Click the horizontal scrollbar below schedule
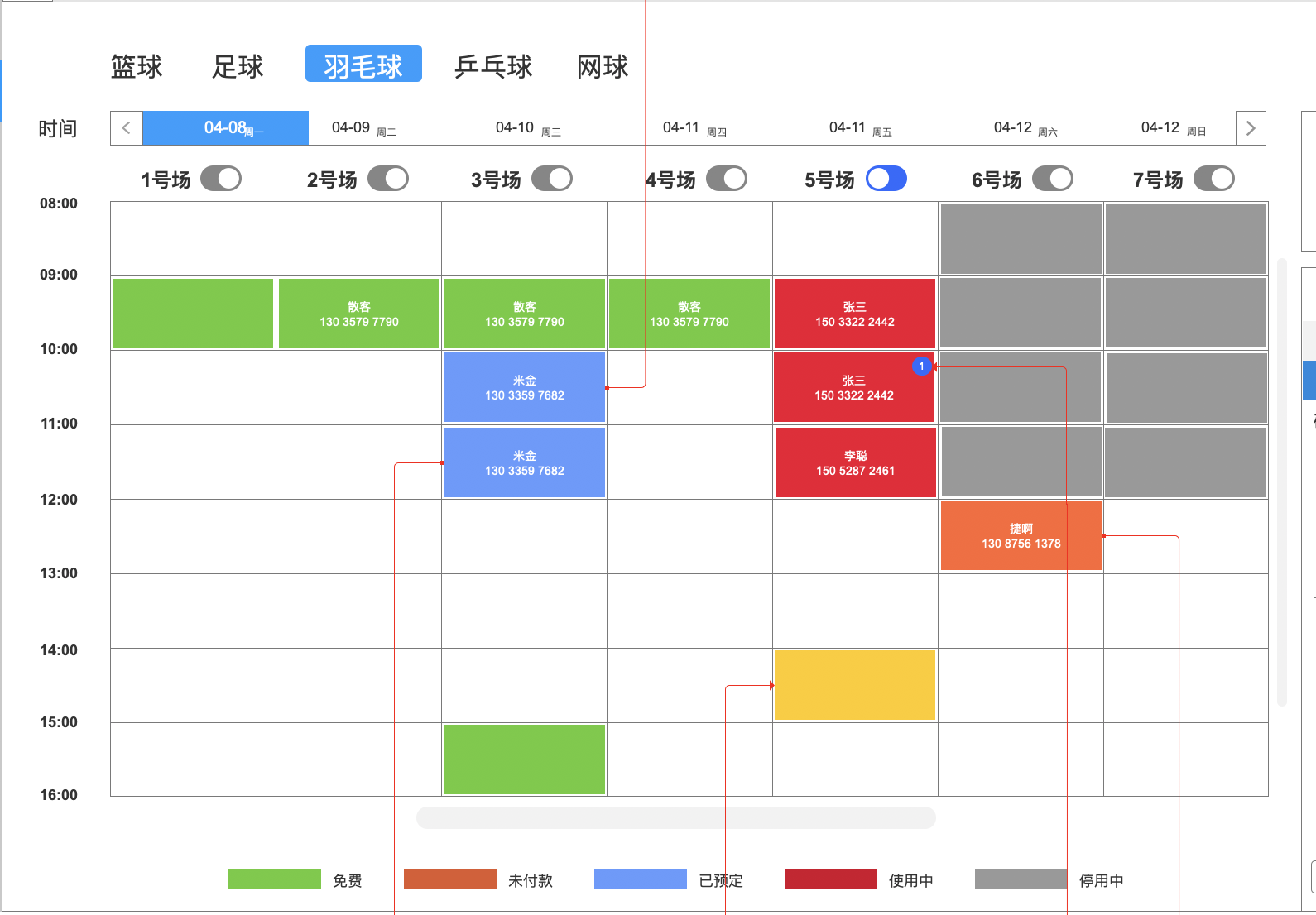1316x915 pixels. coord(675,817)
